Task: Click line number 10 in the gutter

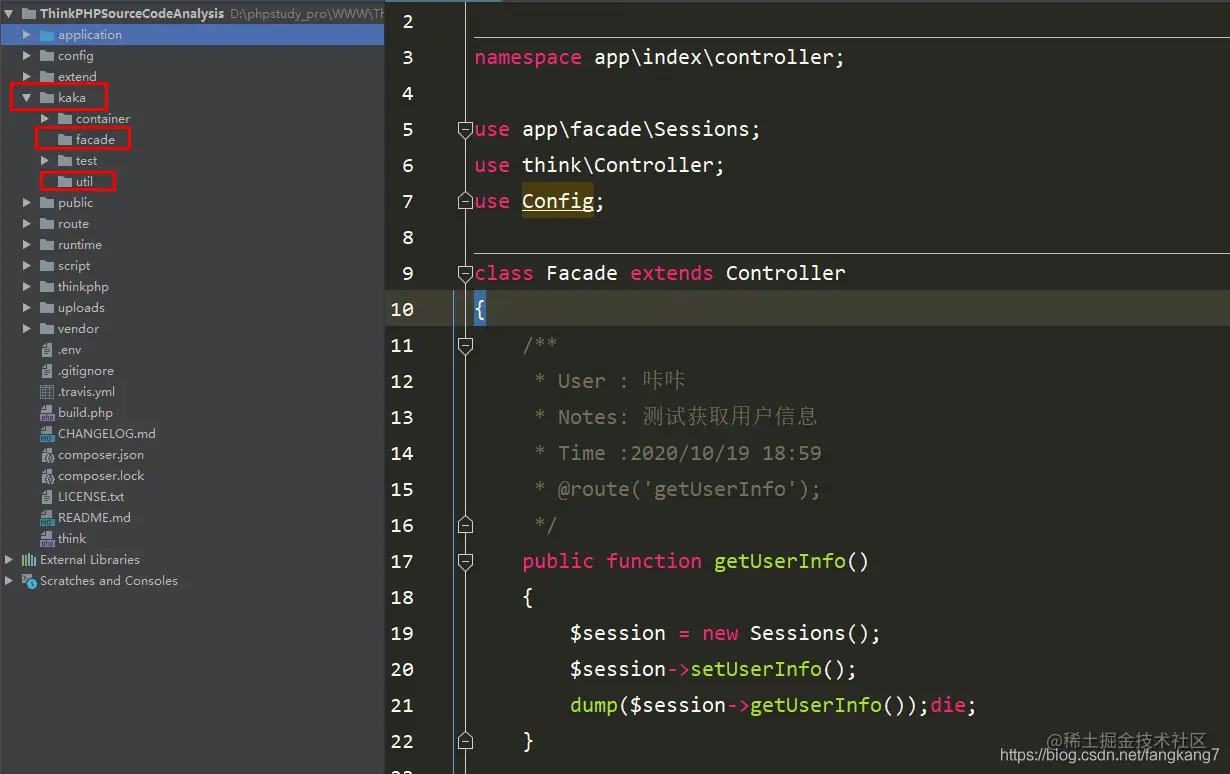Action: point(402,309)
